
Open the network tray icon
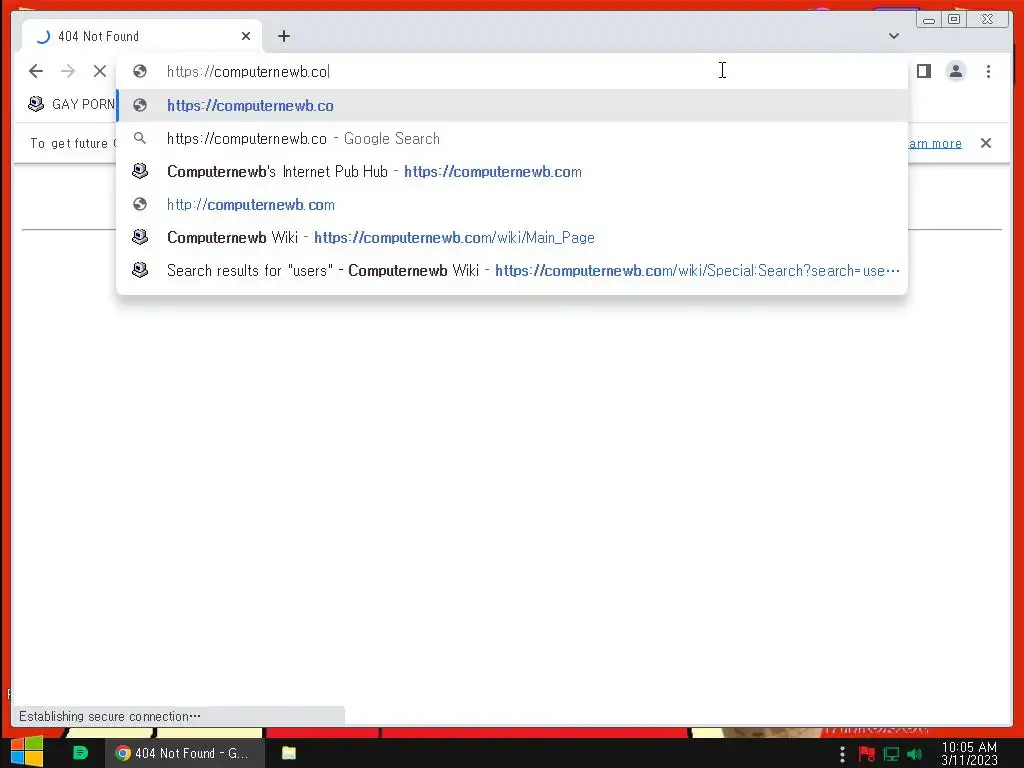891,754
